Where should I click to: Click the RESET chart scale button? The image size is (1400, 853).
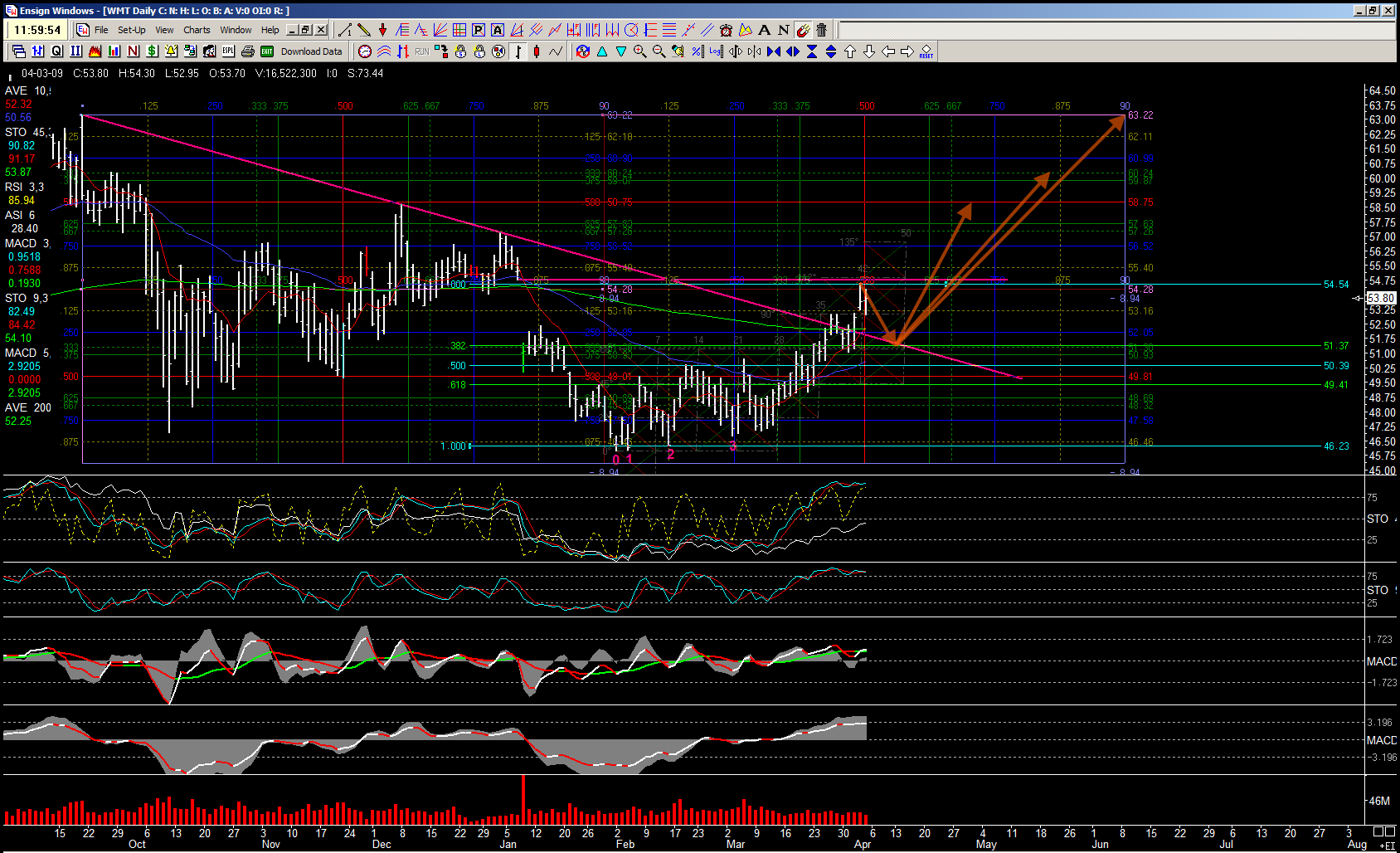(926, 51)
